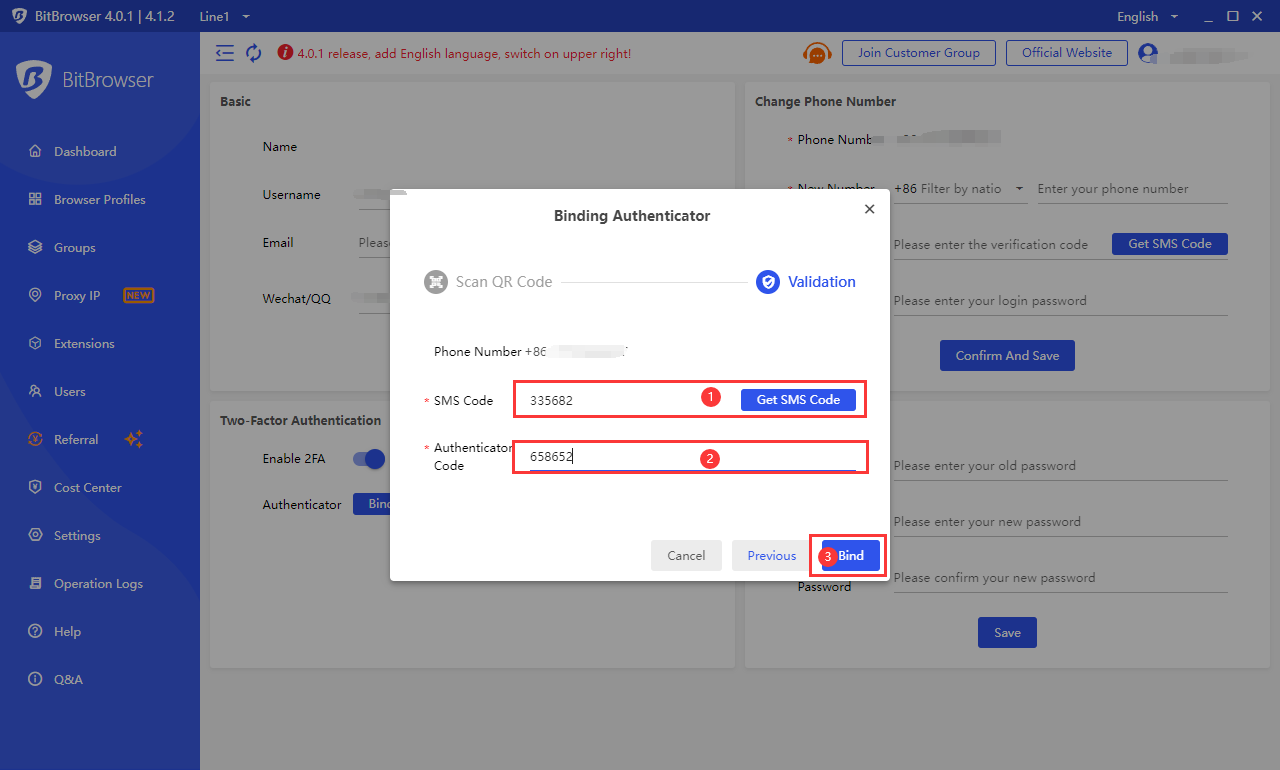This screenshot has width=1280, height=770.
Task: Click the Binding Authenticator dialog title
Action: click(632, 216)
